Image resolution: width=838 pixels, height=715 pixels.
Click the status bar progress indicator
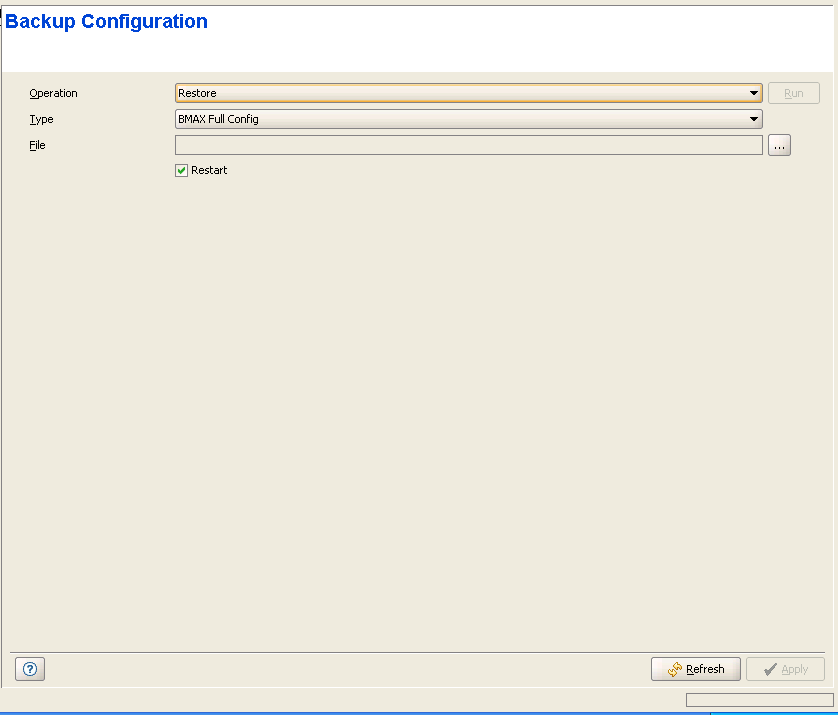[x=759, y=700]
